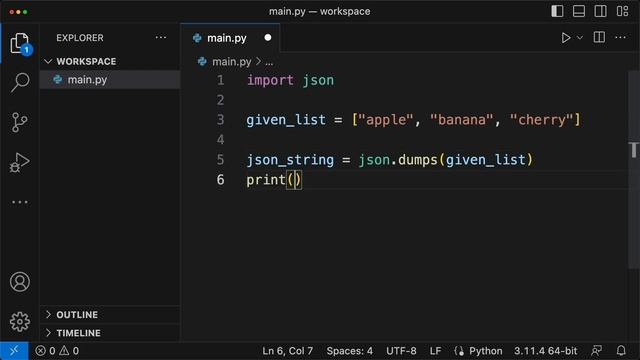The image size is (640, 360).
Task: Click the "banana" string on line 3
Action: [x=461, y=120]
